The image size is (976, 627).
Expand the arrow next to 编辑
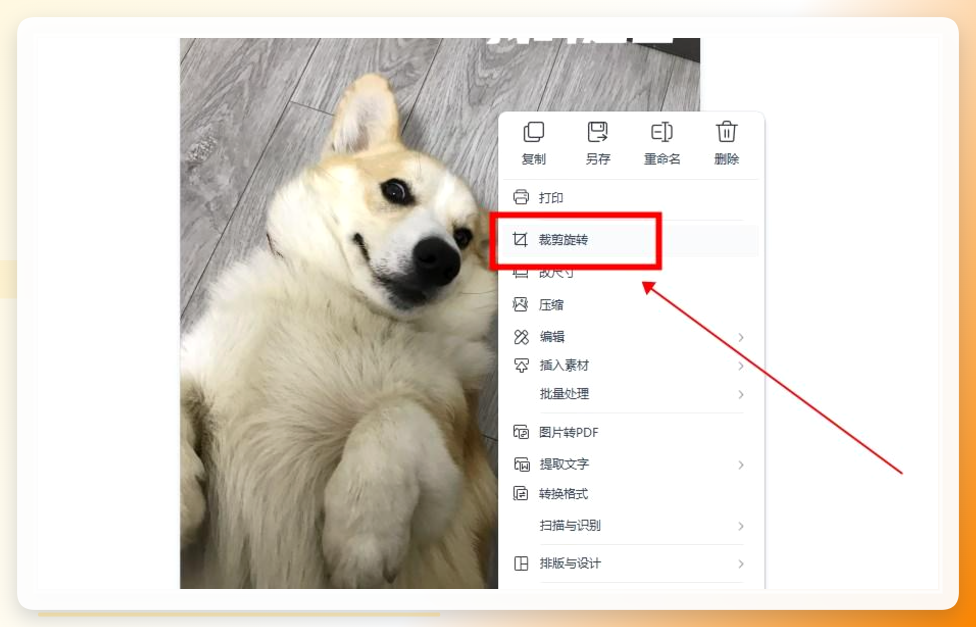(741, 337)
